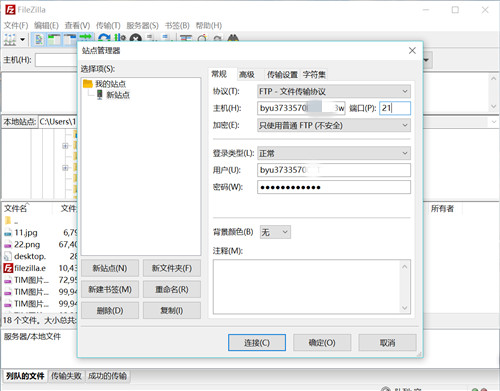Screen dimensions: 500x391
Task: Open the 传输(T) menu
Action: pyautogui.click(x=108, y=25)
